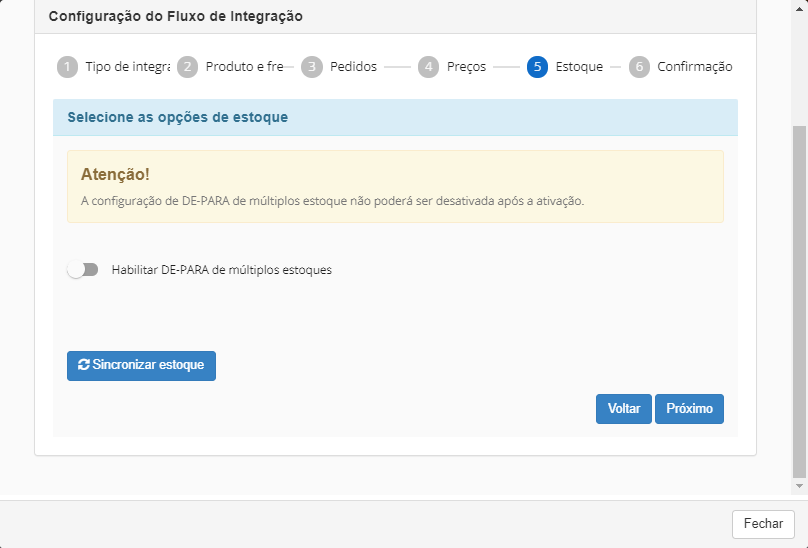Select the step 4 circle badge

428,67
